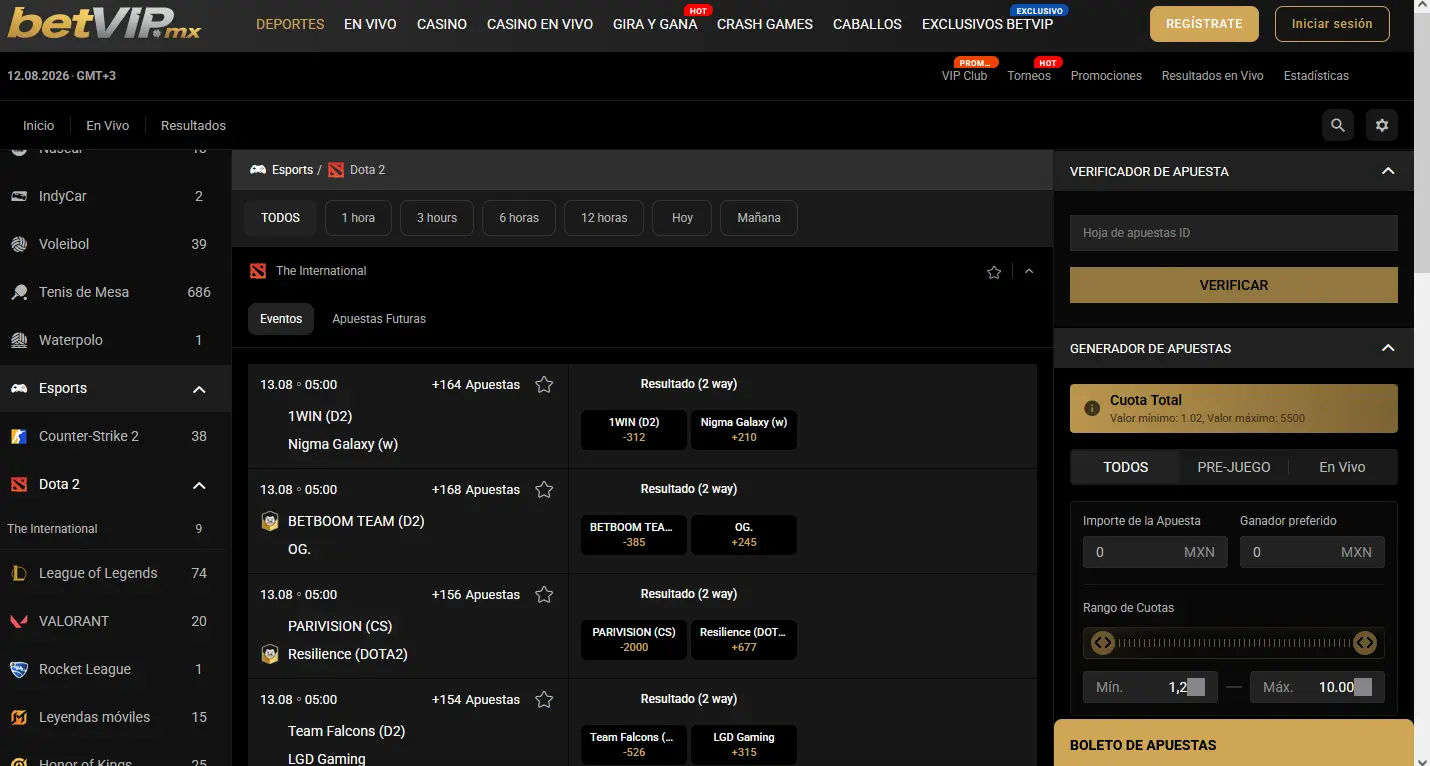Click the REGÍSTRATE button
The image size is (1430, 766).
[x=1204, y=23]
